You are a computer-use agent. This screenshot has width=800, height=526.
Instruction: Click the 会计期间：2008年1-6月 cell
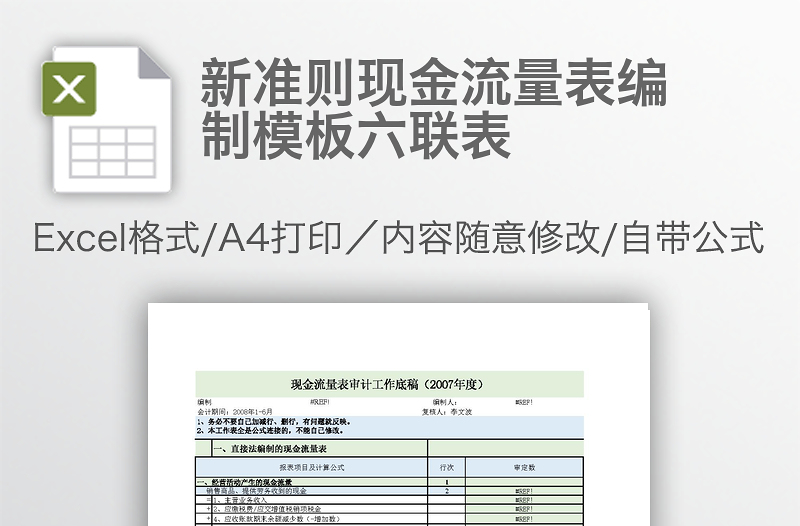tap(235, 411)
